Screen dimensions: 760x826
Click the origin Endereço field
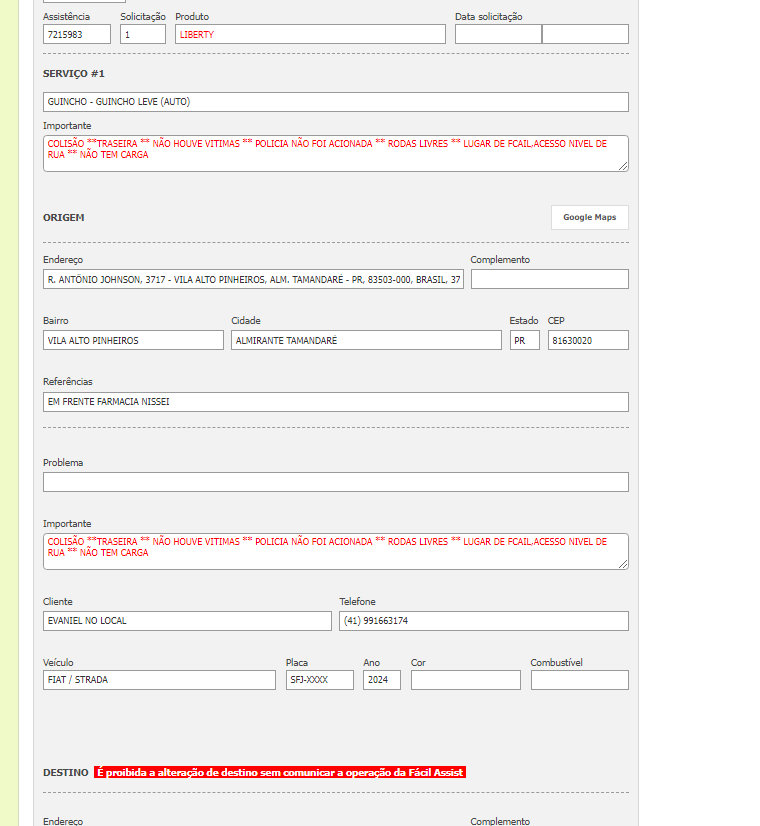click(x=253, y=279)
